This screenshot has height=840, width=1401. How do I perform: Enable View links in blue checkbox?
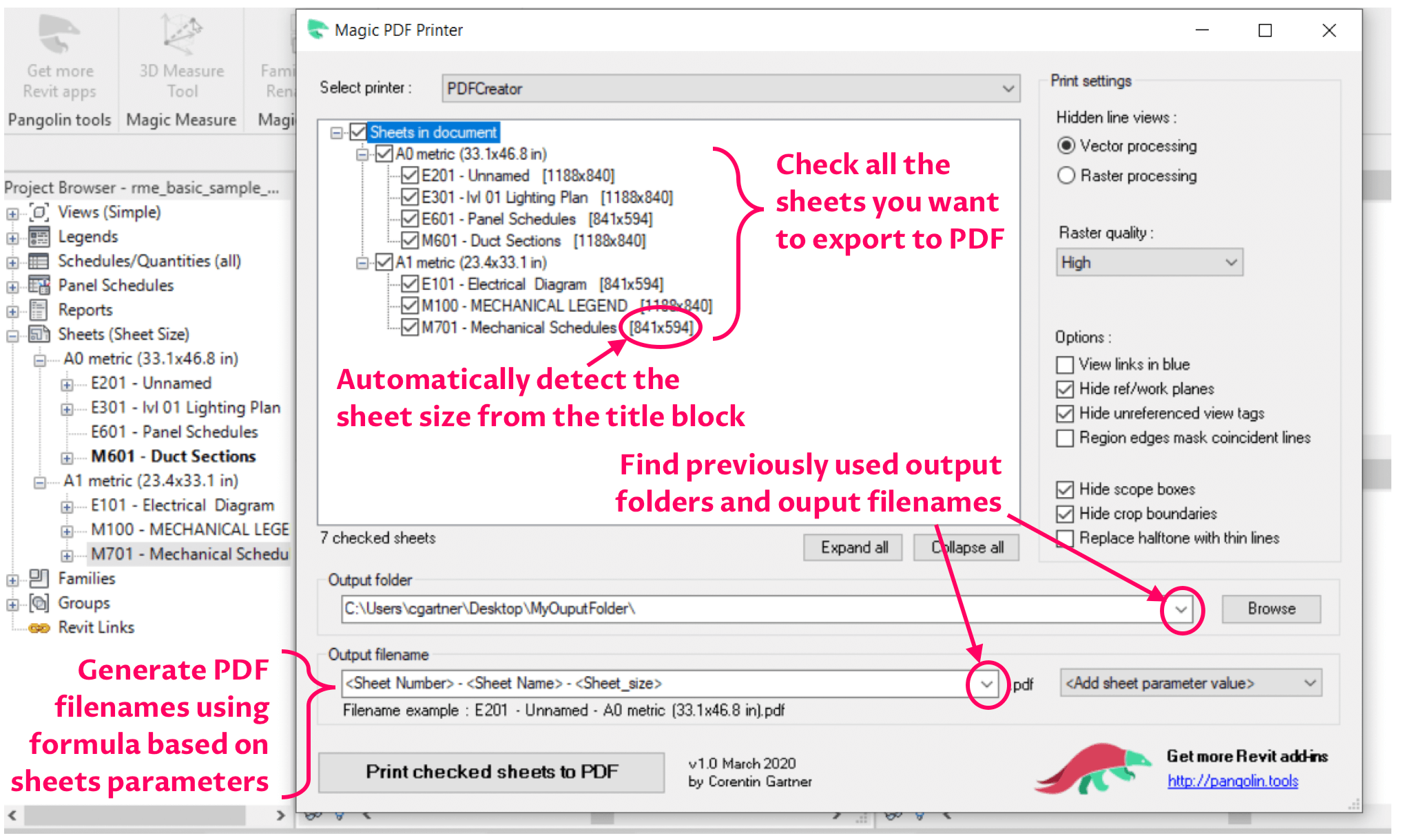coord(1064,364)
